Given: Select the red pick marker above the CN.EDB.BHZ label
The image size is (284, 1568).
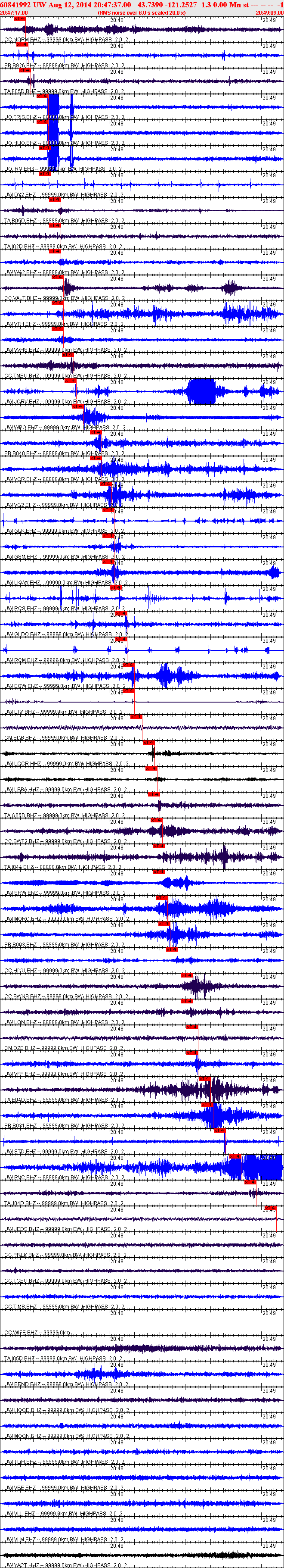Looking at the screenshot, I should pyautogui.click(x=136, y=717).
